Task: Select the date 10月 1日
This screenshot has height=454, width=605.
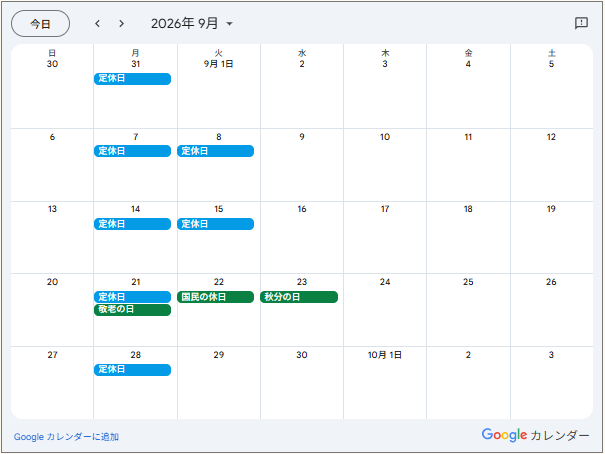Action: point(385,355)
